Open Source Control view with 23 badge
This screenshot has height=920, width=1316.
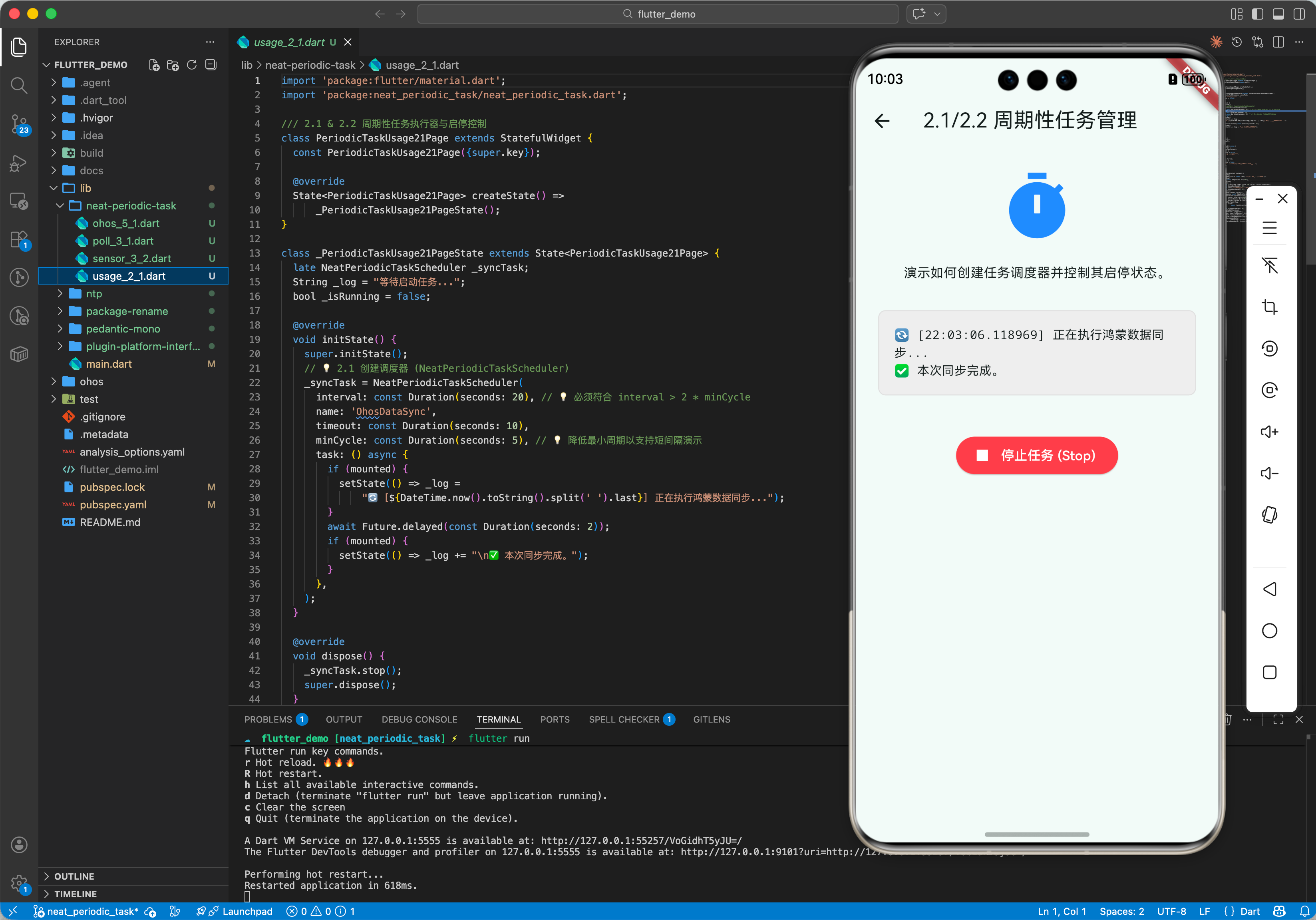pyautogui.click(x=19, y=123)
